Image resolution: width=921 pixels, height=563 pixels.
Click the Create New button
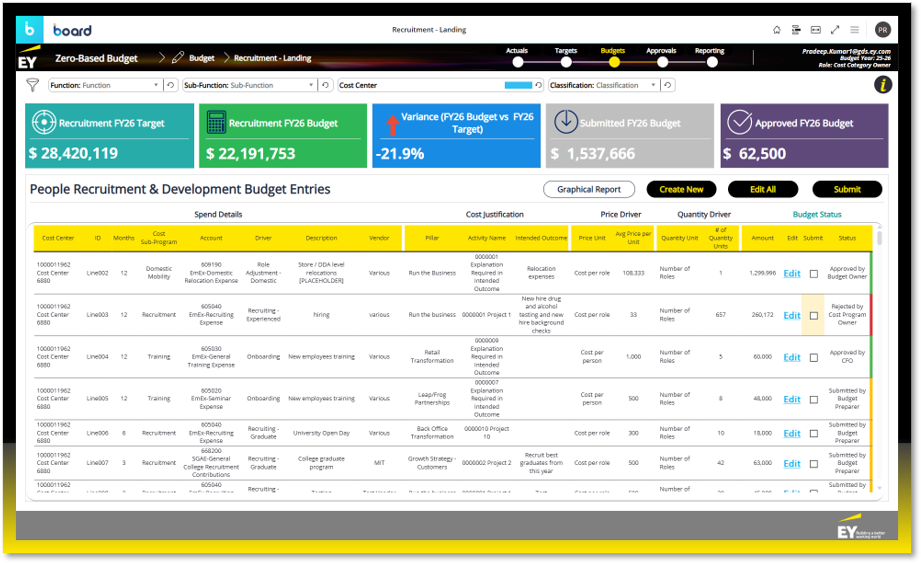681,189
